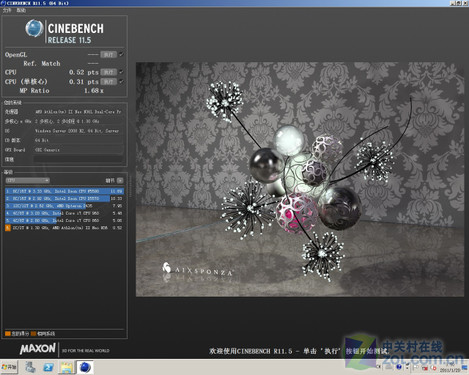The image size is (469, 375).
Task: Open the Help menu in the menu bar
Action: pos(21,10)
